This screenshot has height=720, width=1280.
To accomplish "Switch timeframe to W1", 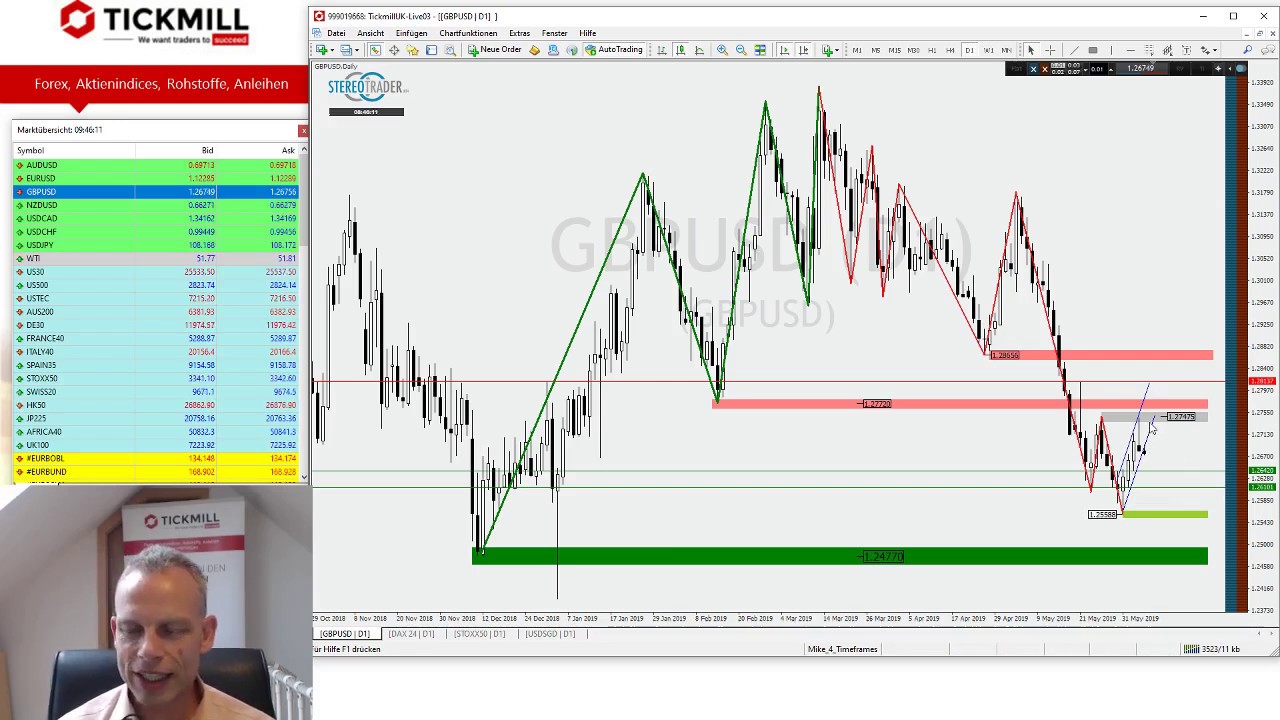I will (988, 50).
